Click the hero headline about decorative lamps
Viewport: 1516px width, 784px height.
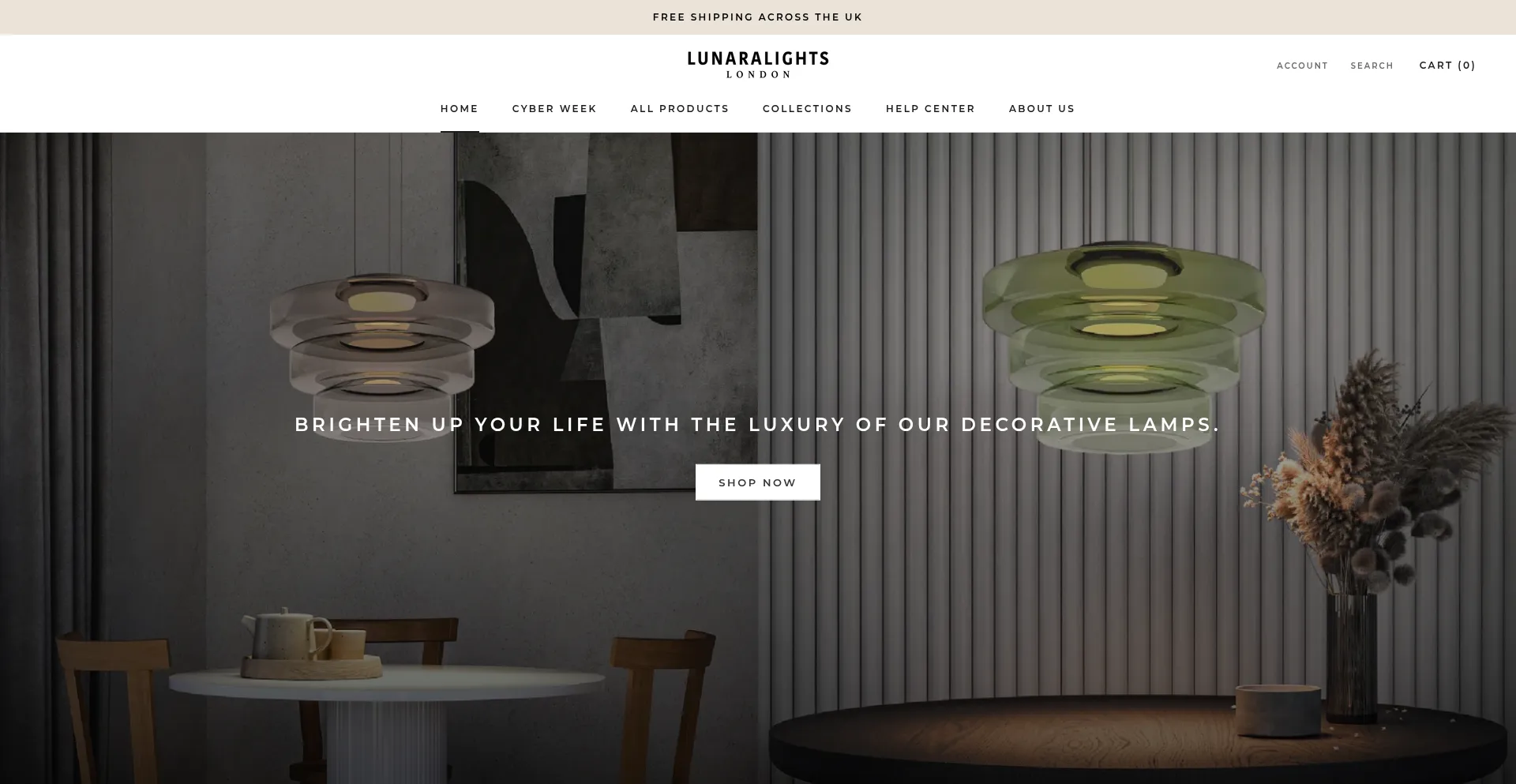click(x=758, y=425)
